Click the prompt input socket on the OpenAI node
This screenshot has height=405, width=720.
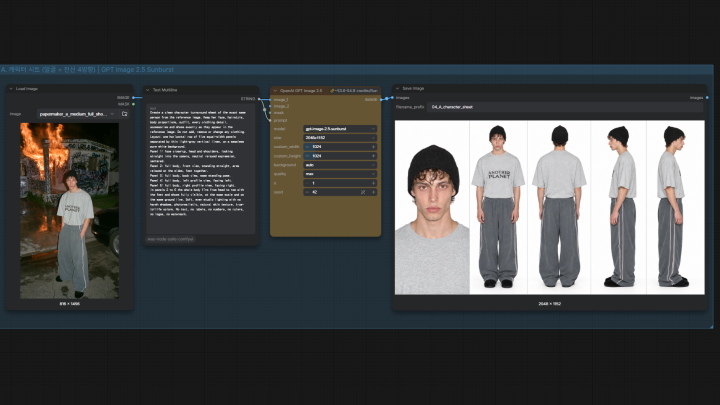tap(270, 120)
